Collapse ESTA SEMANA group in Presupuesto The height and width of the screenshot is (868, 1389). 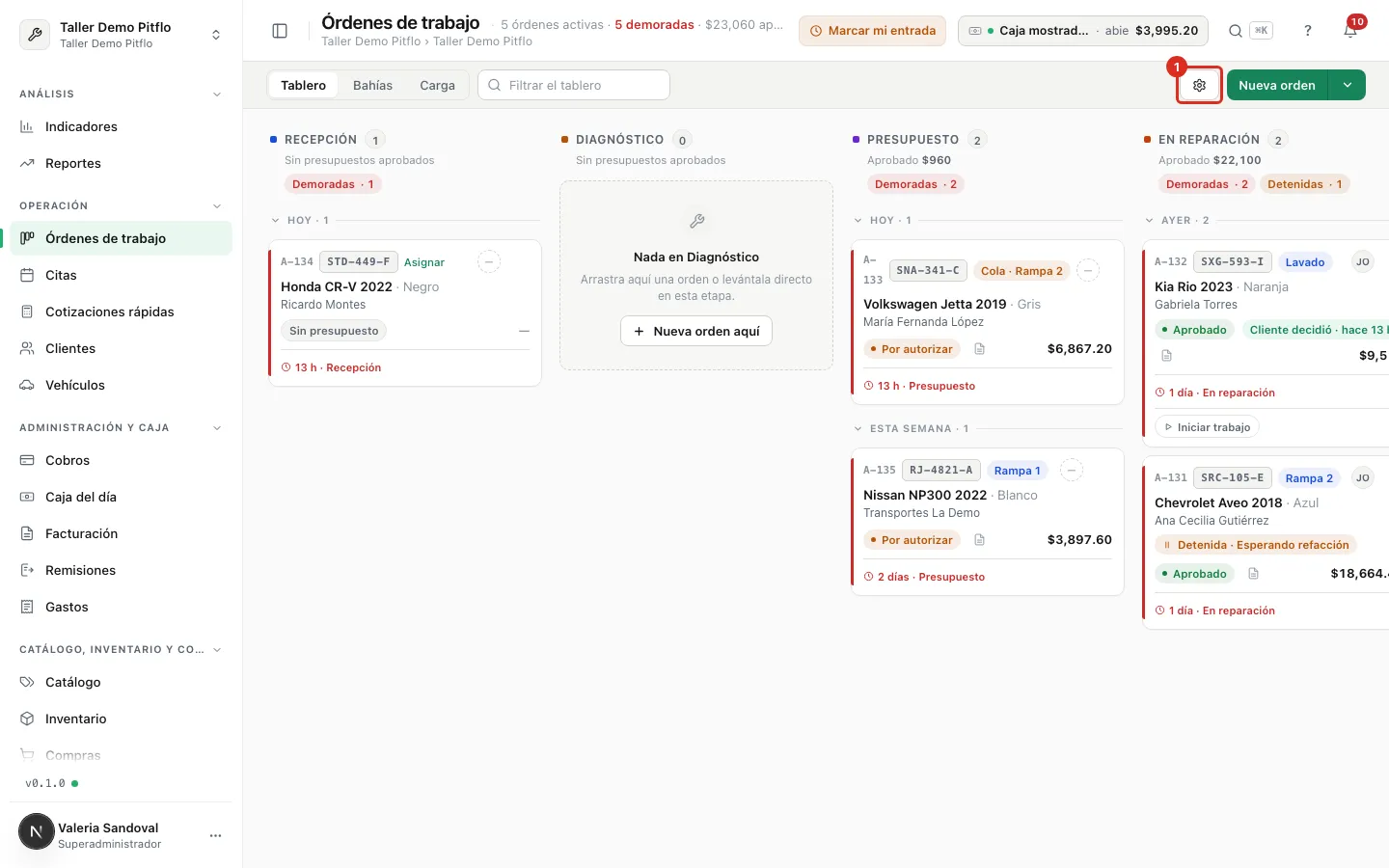tap(858, 429)
